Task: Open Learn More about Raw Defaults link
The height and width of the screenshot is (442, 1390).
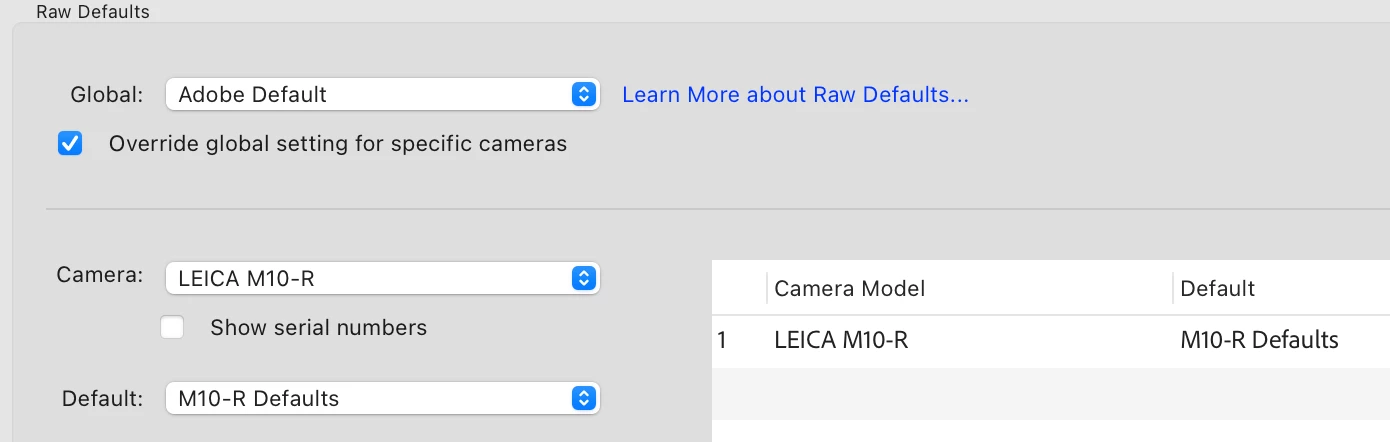Action: point(795,95)
